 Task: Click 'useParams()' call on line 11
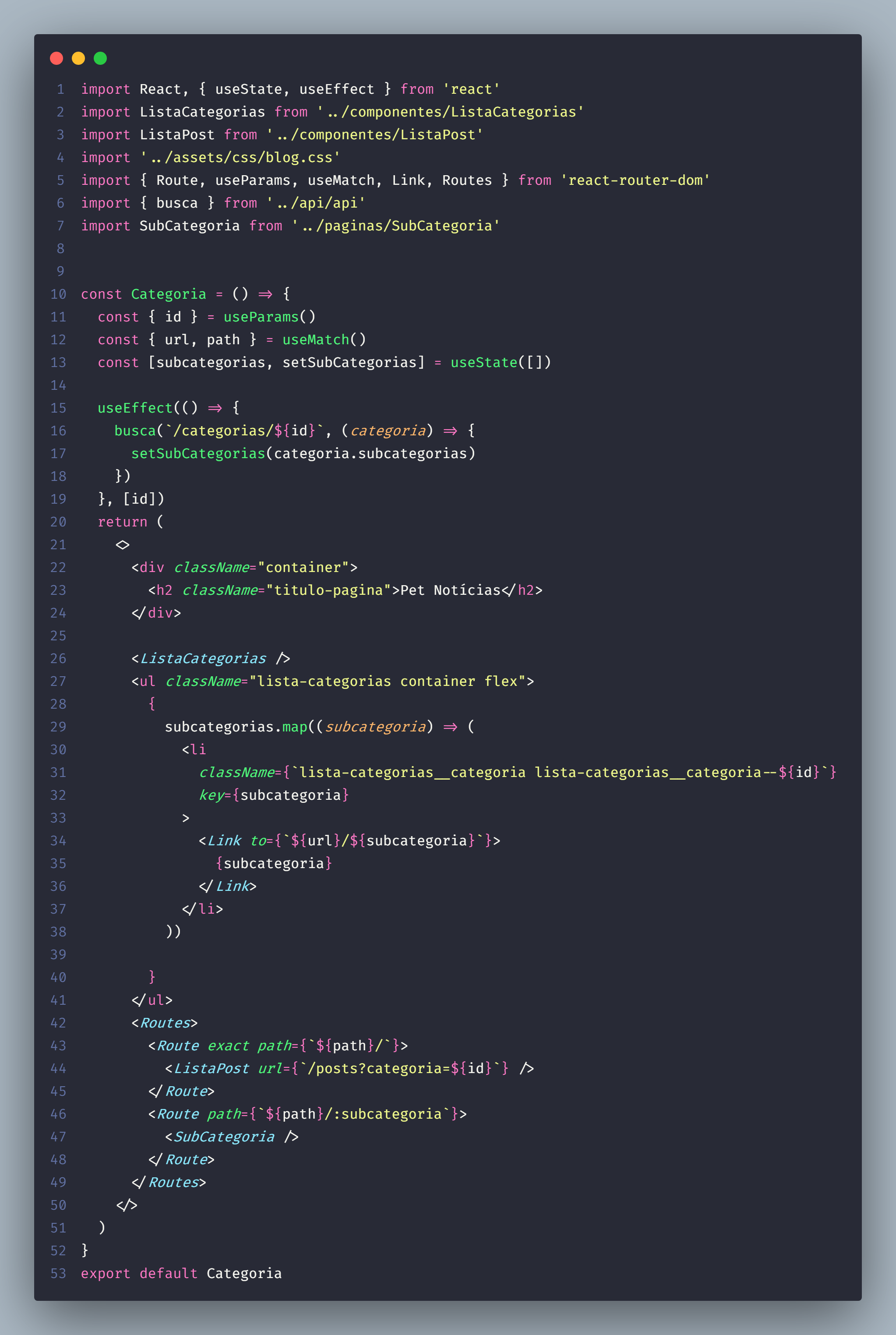click(270, 317)
